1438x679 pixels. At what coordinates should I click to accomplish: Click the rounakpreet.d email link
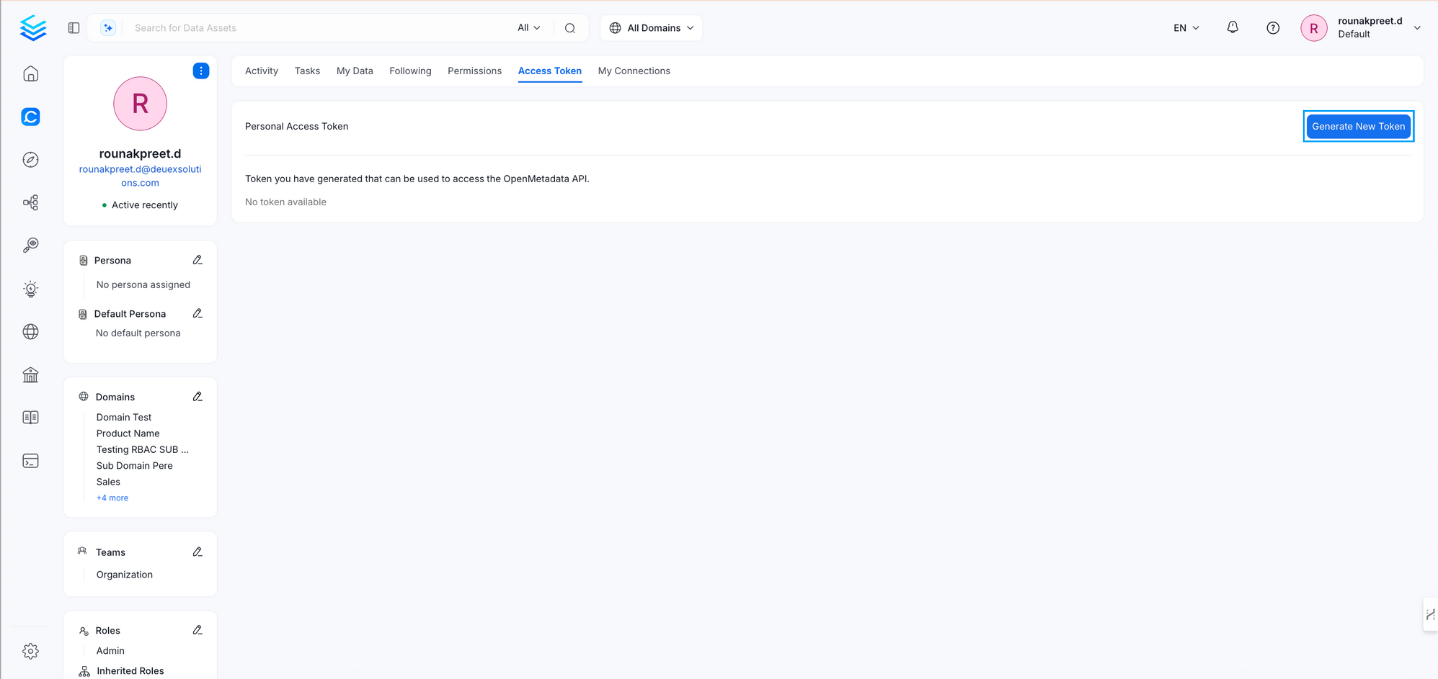pyautogui.click(x=140, y=176)
